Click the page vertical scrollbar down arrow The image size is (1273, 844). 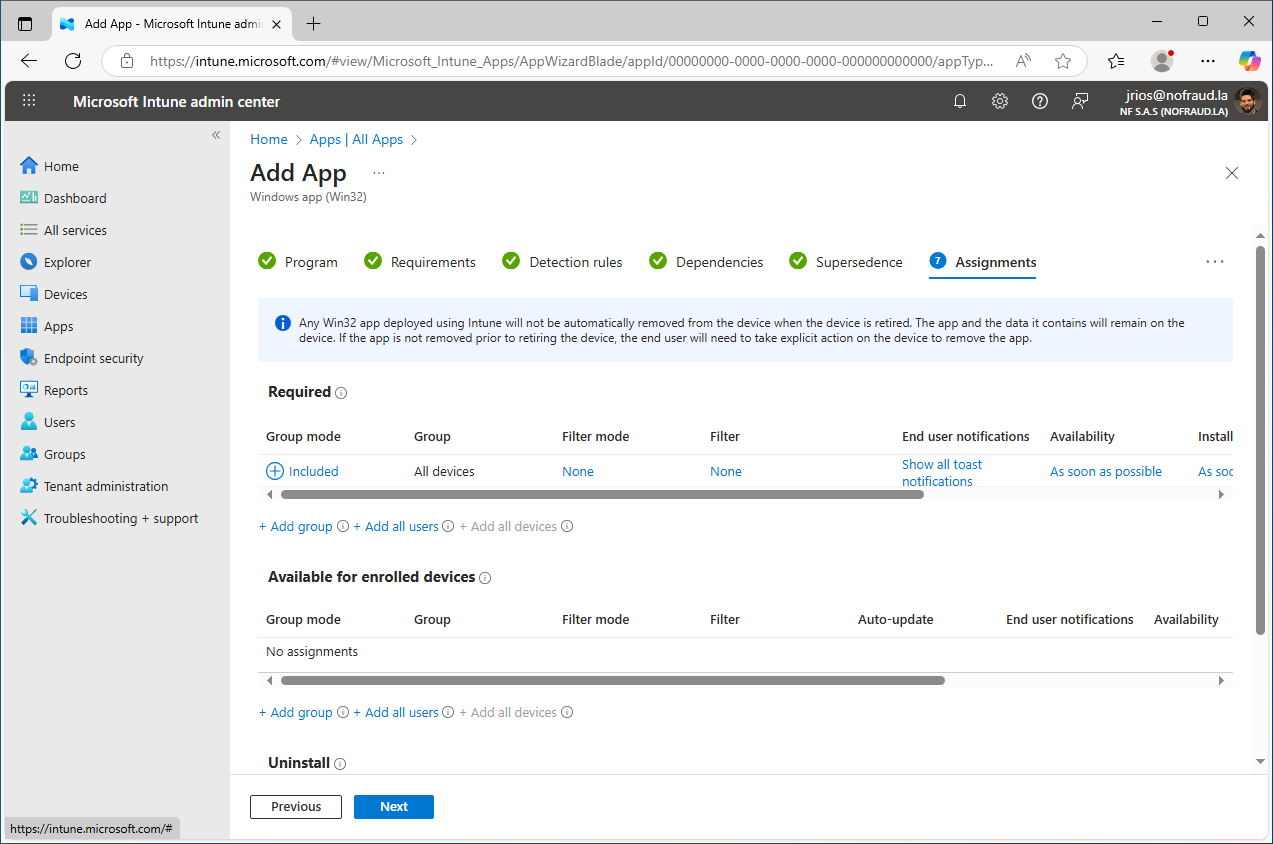pyautogui.click(x=1260, y=761)
